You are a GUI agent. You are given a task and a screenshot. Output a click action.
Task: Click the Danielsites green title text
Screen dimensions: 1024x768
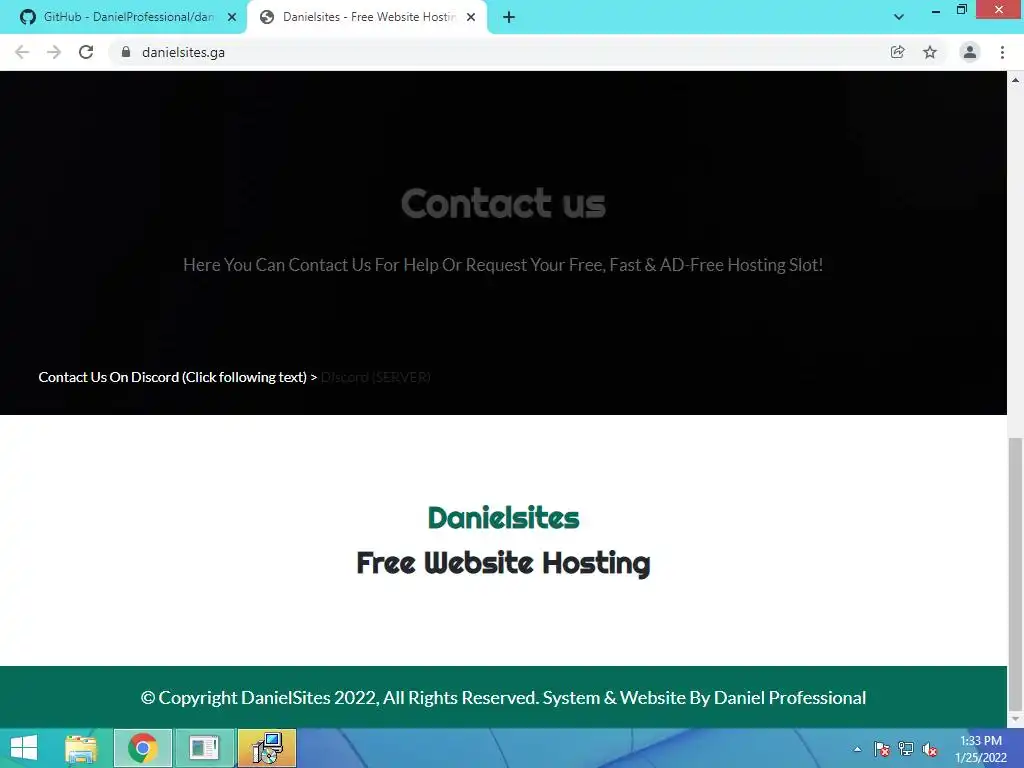(504, 518)
